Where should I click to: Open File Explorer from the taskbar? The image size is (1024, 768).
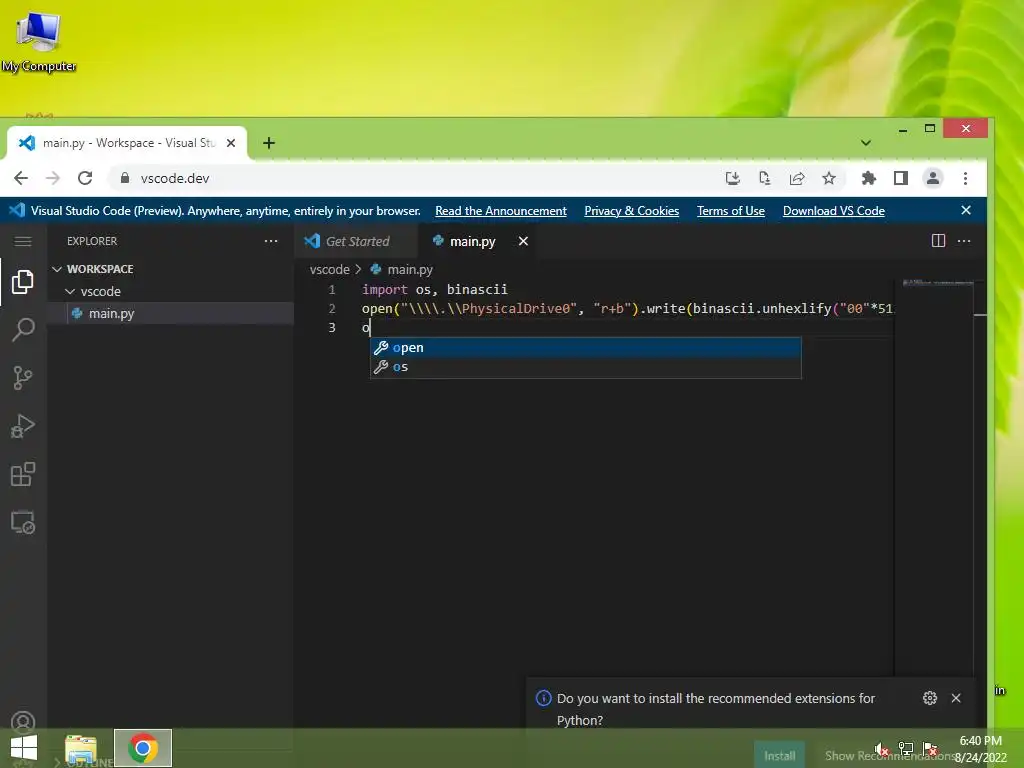click(81, 748)
